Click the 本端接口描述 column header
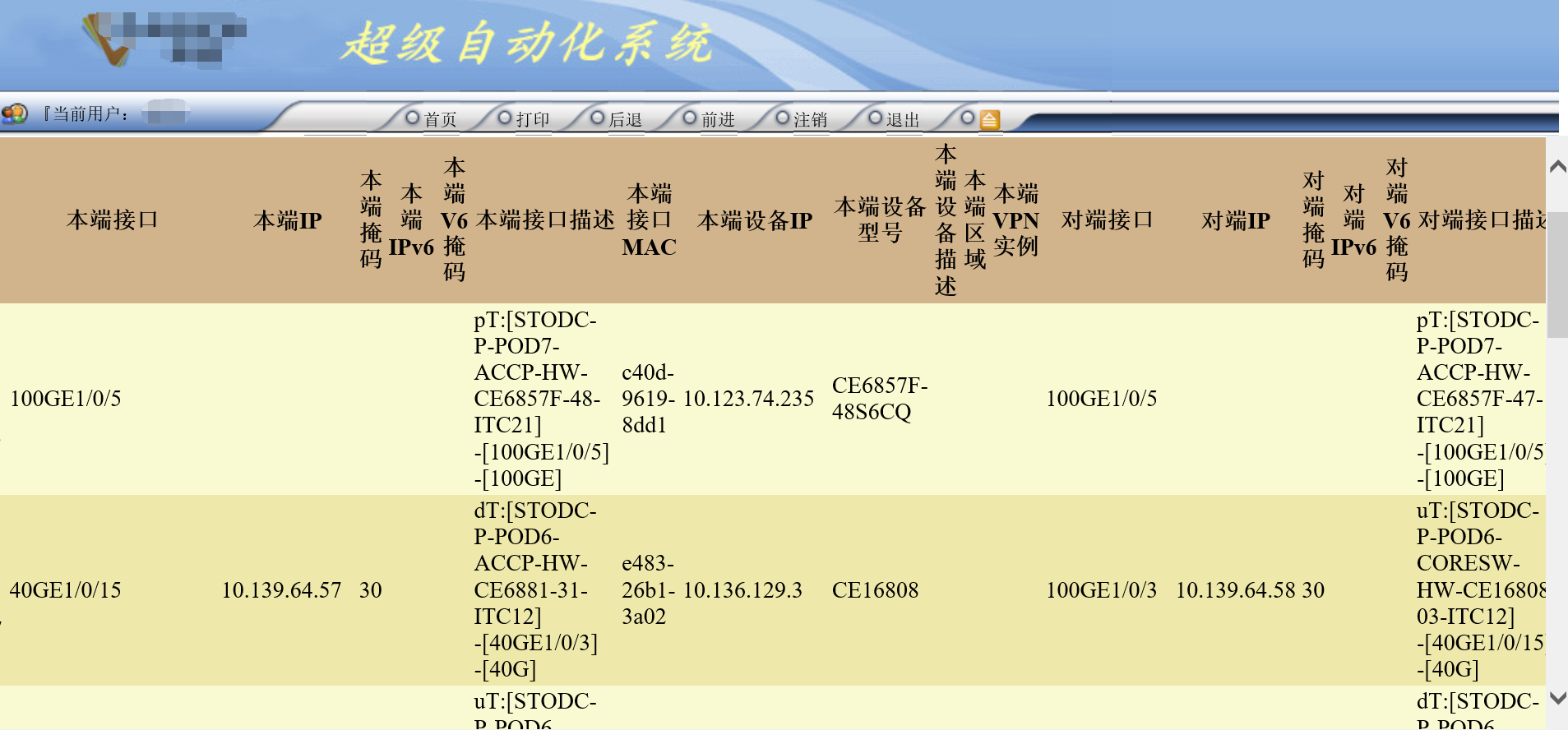 tap(545, 220)
